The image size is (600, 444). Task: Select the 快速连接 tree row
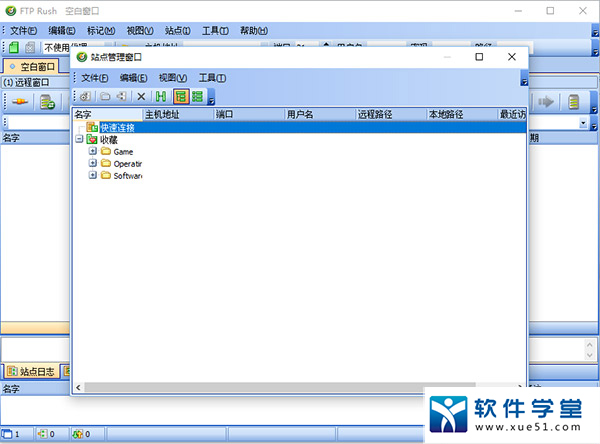(x=299, y=127)
